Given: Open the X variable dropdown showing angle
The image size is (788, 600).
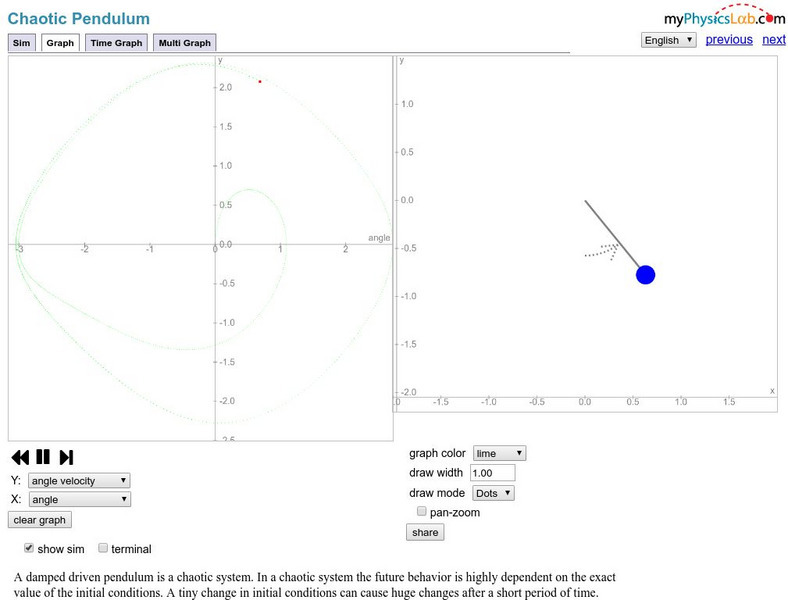Looking at the screenshot, I should (x=79, y=499).
